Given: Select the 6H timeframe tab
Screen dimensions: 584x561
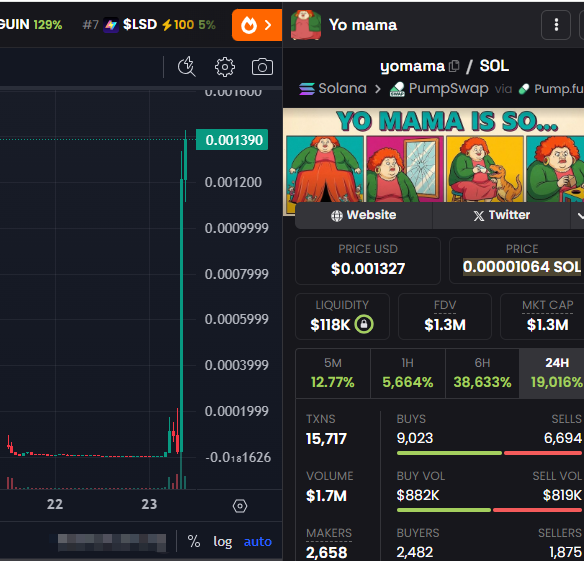Looking at the screenshot, I should pos(482,373).
